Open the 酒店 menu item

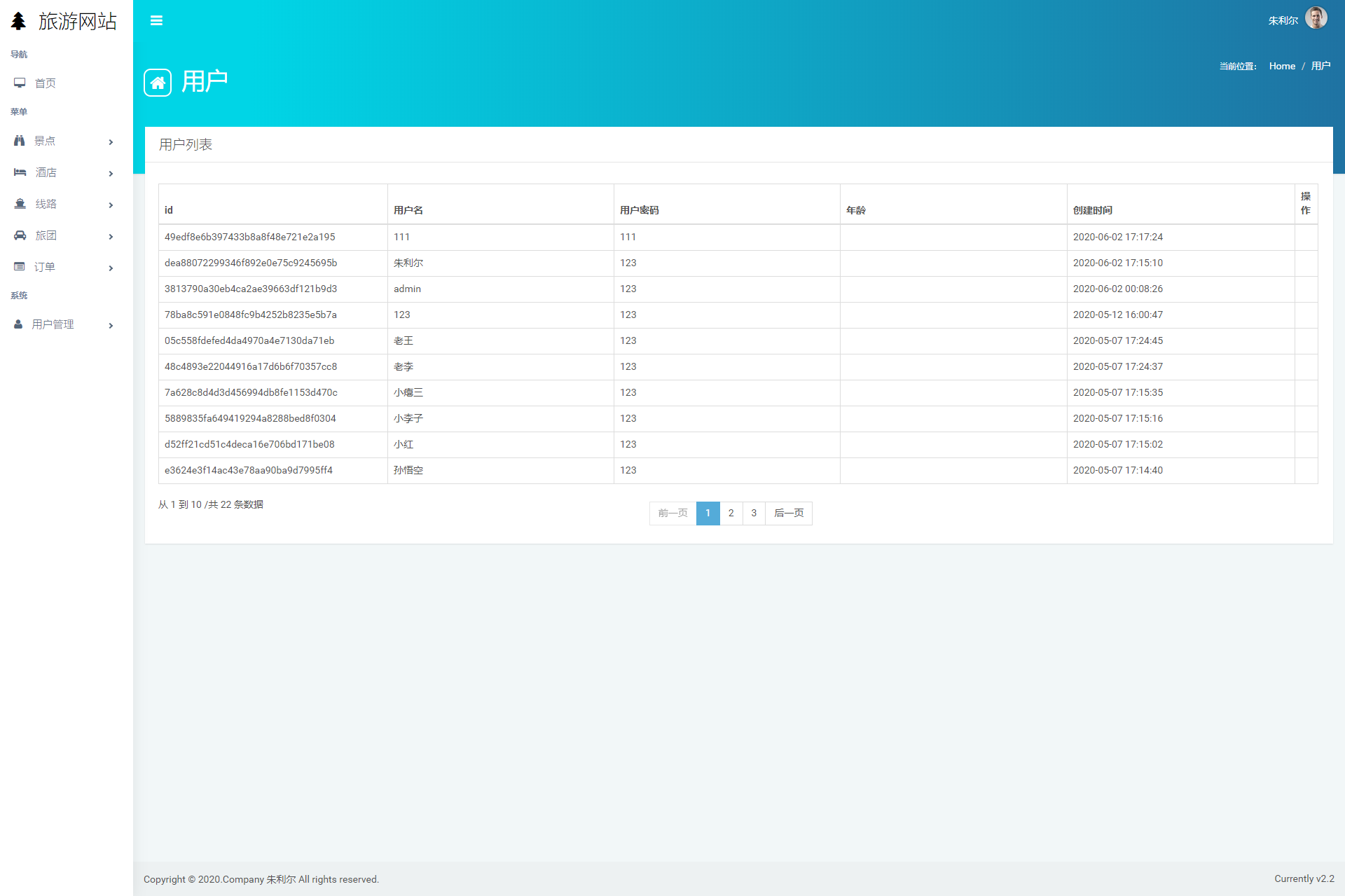pyautogui.click(x=46, y=172)
